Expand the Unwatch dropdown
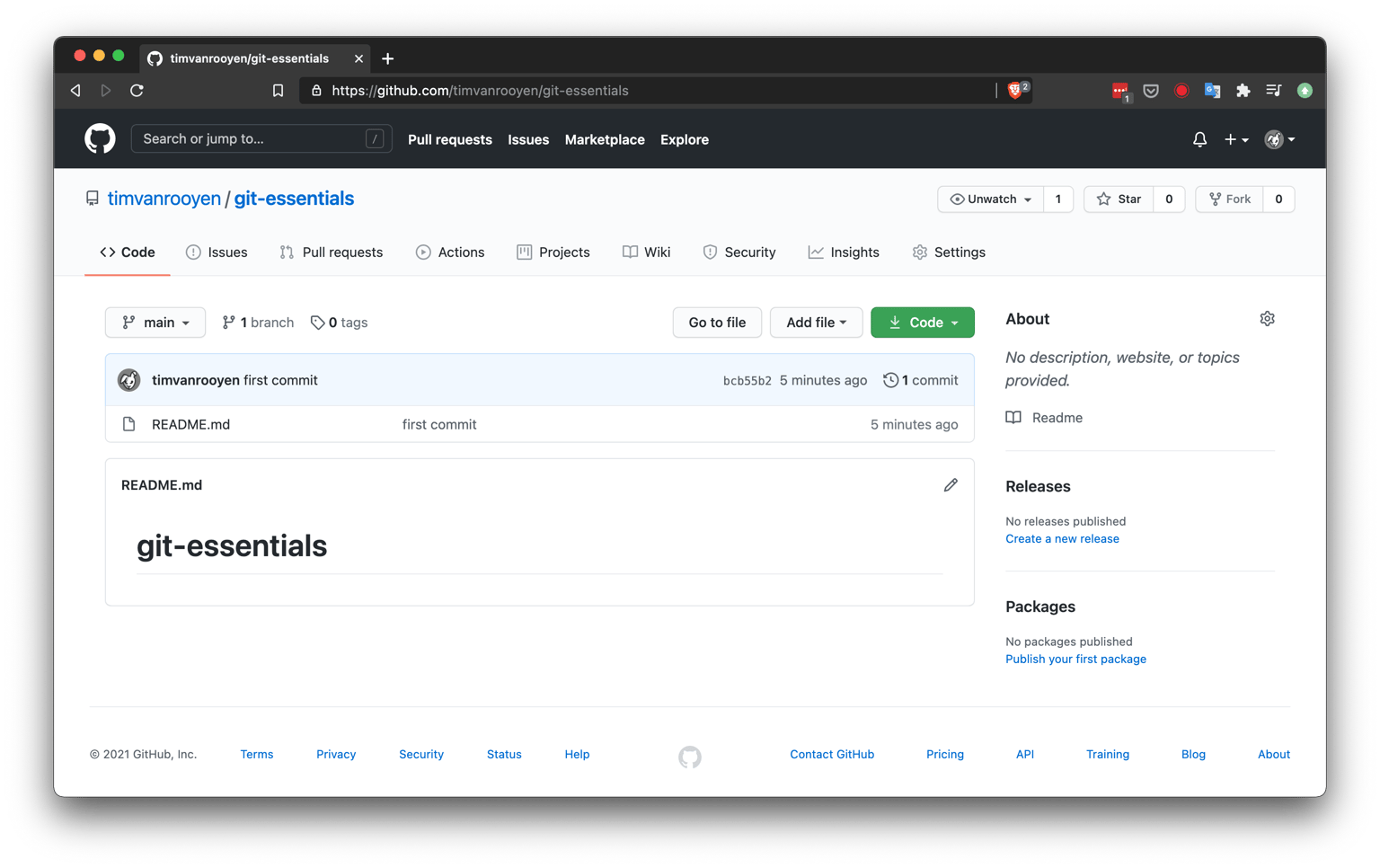 pos(991,199)
